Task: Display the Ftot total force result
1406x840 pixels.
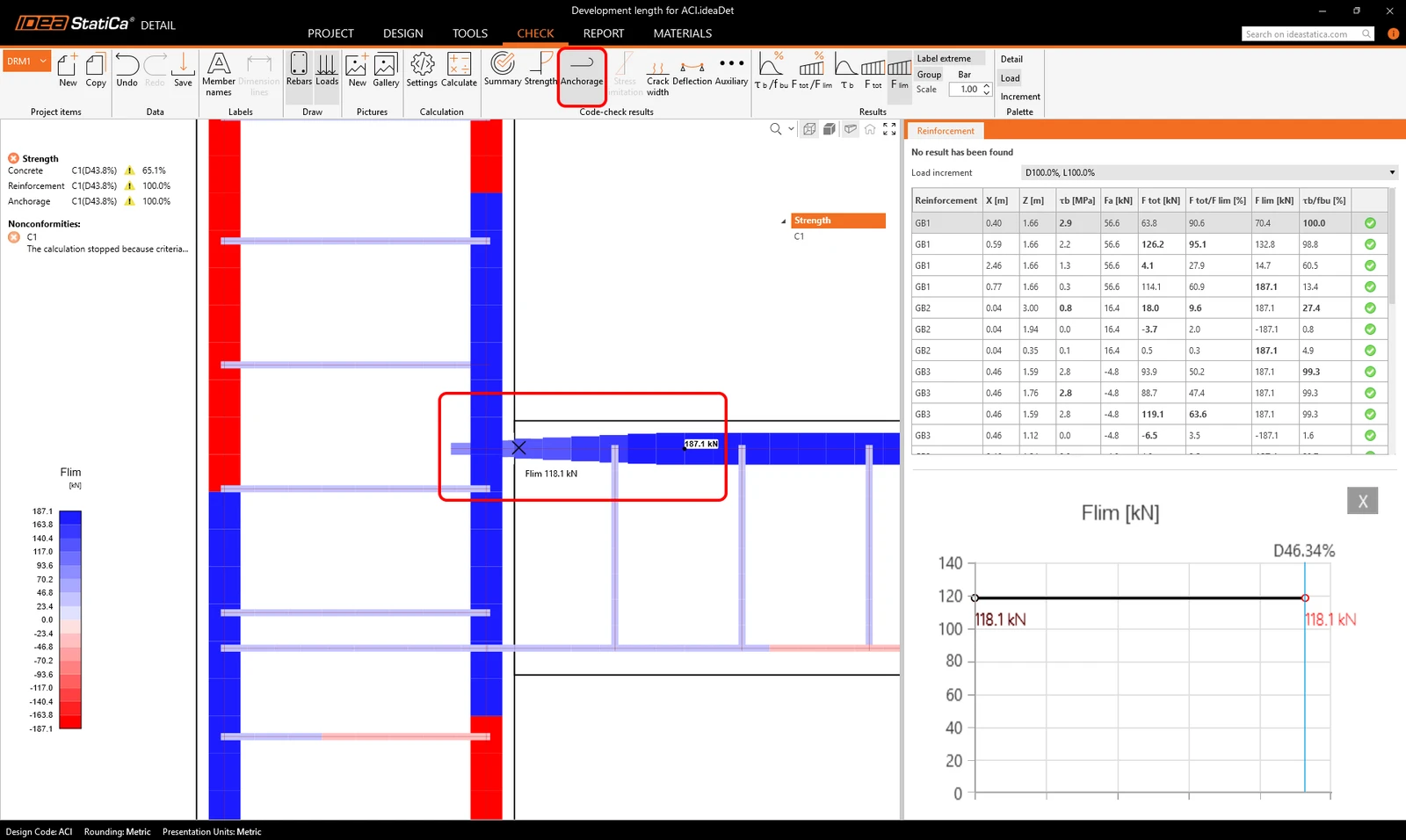Action: (x=873, y=71)
